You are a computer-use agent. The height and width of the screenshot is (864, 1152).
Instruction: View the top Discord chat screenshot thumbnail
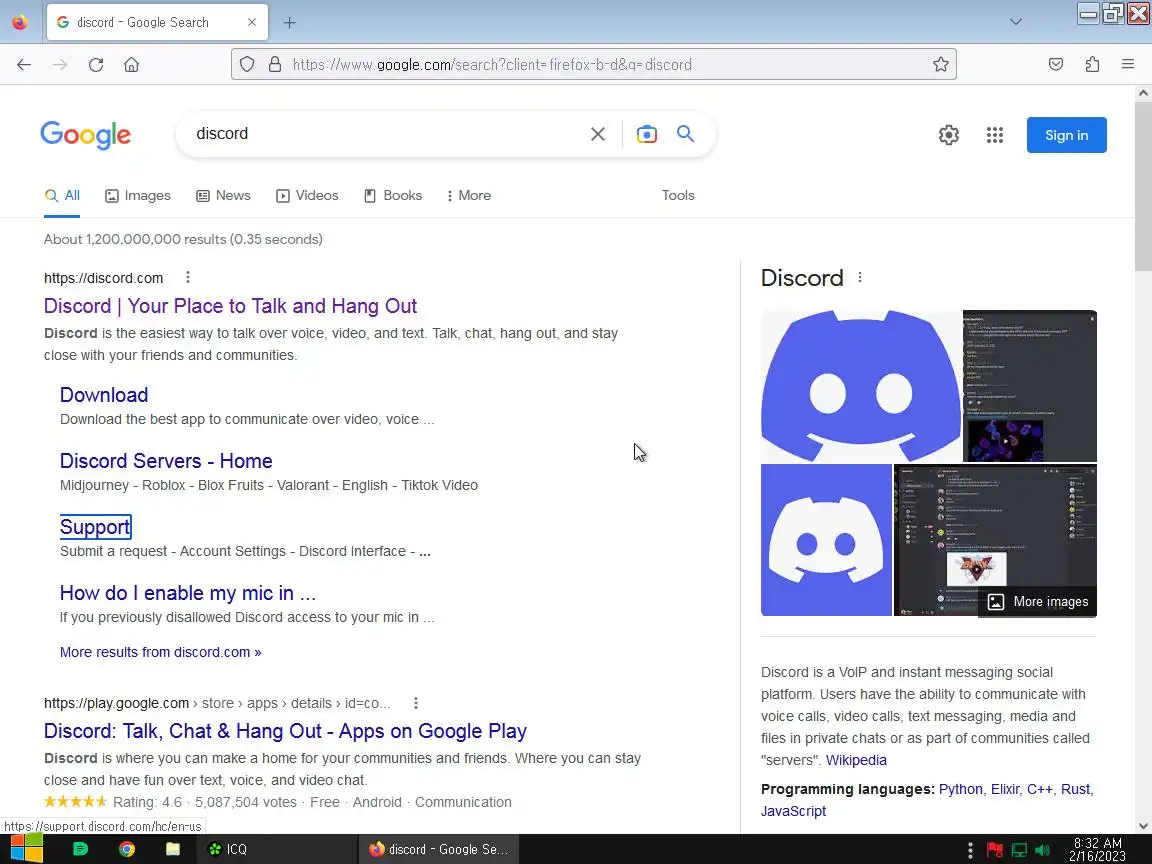1029,386
